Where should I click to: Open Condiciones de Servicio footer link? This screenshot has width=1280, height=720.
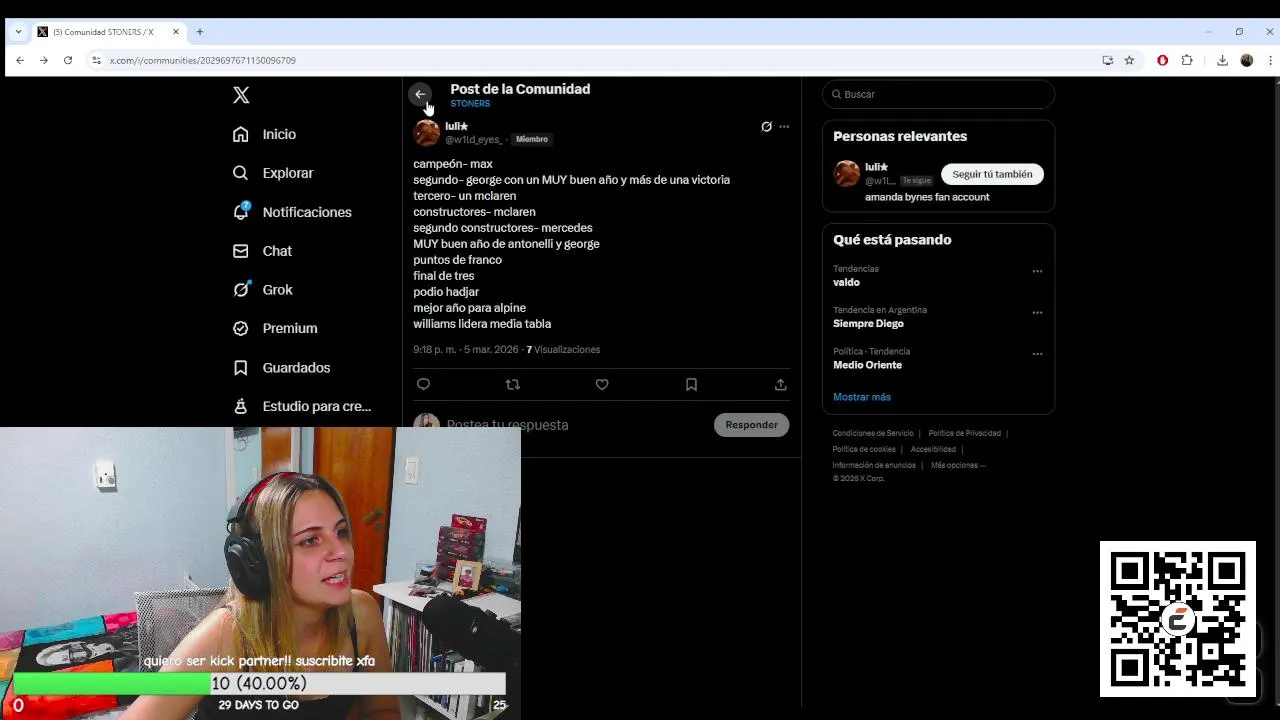[873, 433]
